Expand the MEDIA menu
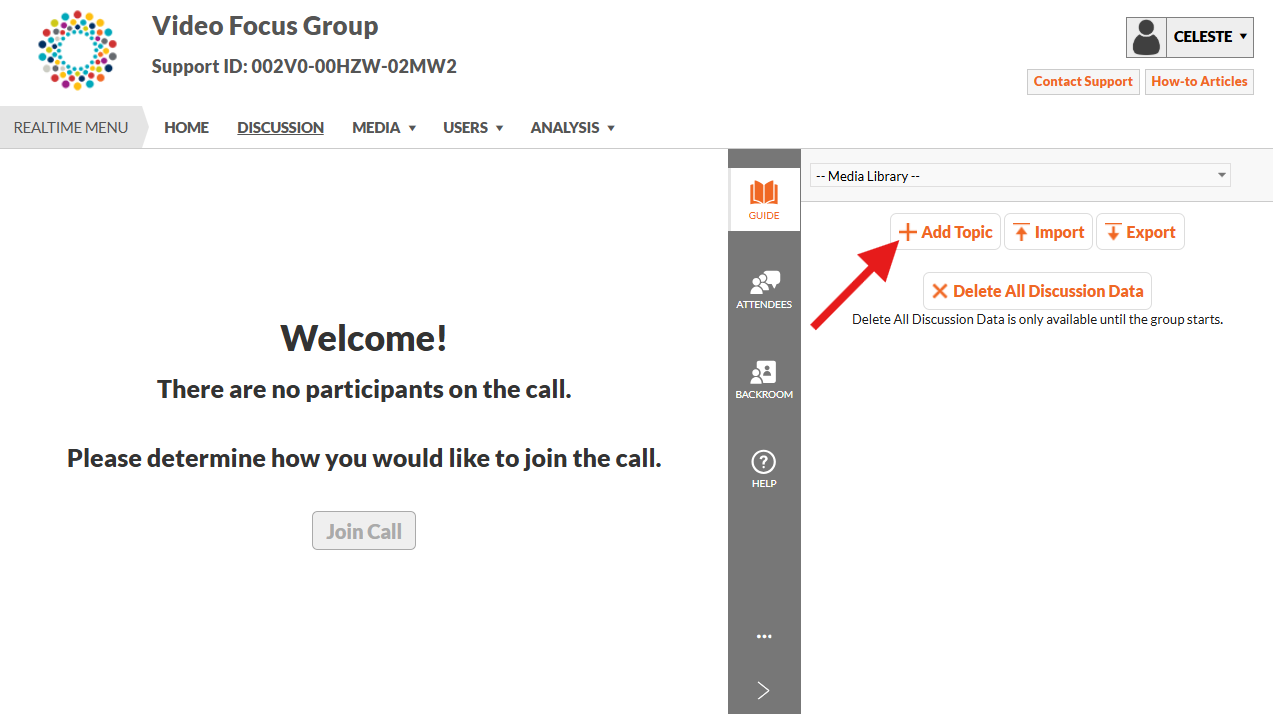Image resolution: width=1273 pixels, height=714 pixels. click(x=384, y=128)
